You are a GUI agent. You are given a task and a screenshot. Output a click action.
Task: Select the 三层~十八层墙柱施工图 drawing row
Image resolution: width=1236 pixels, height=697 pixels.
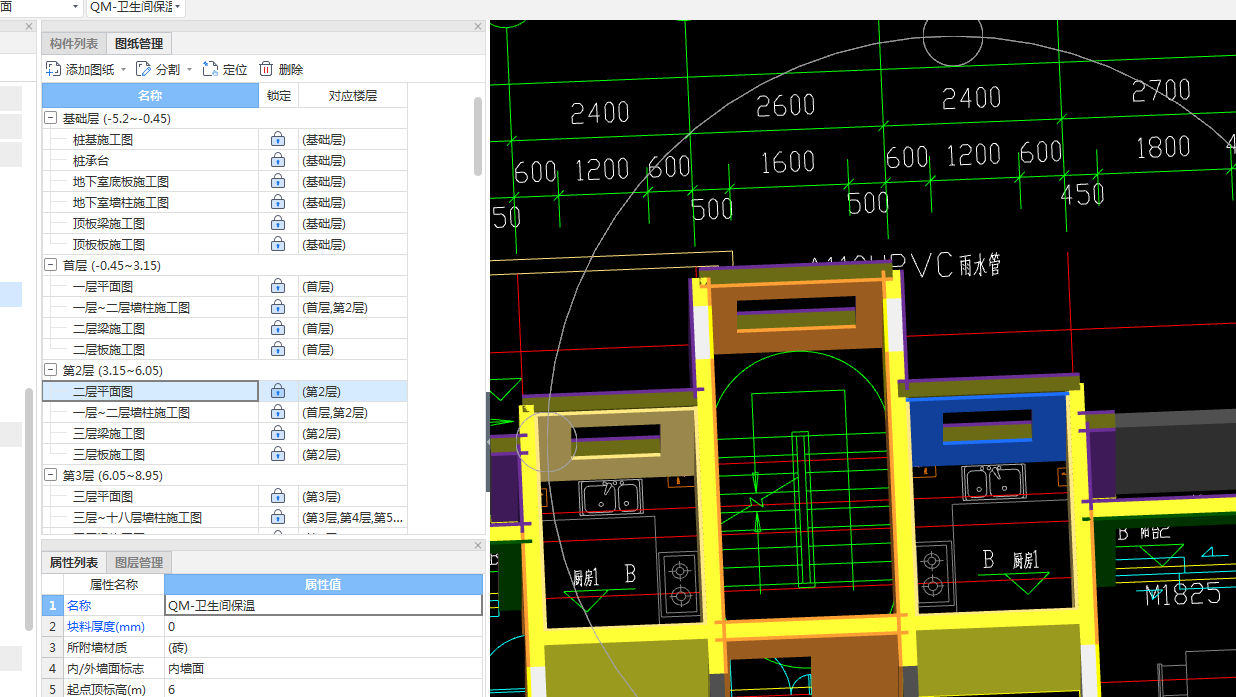coord(224,518)
